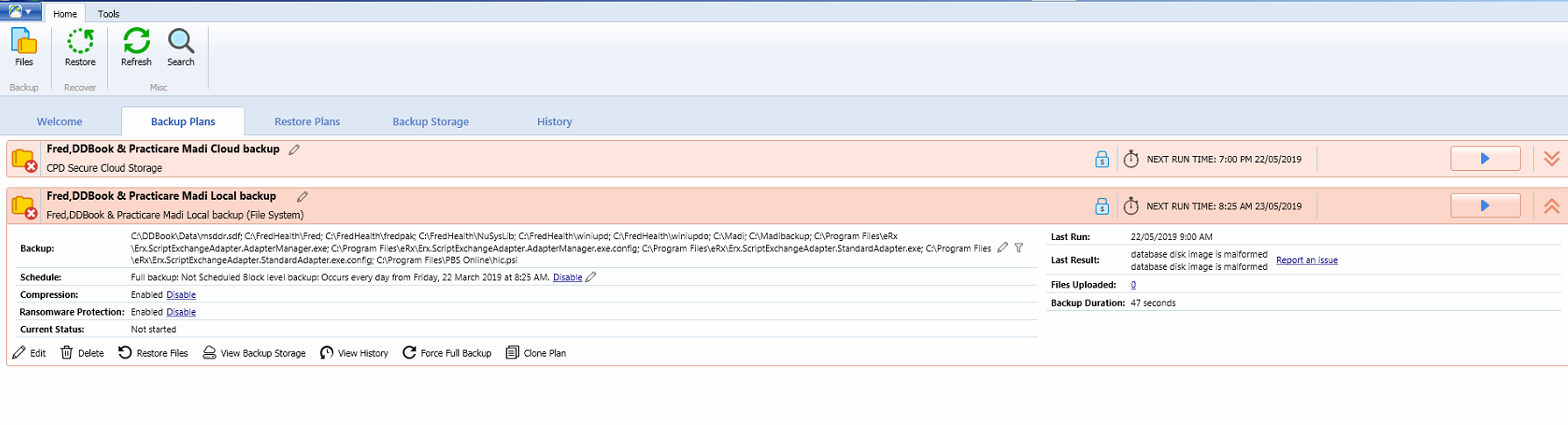
Task: Disable the backup schedule
Action: (x=567, y=278)
